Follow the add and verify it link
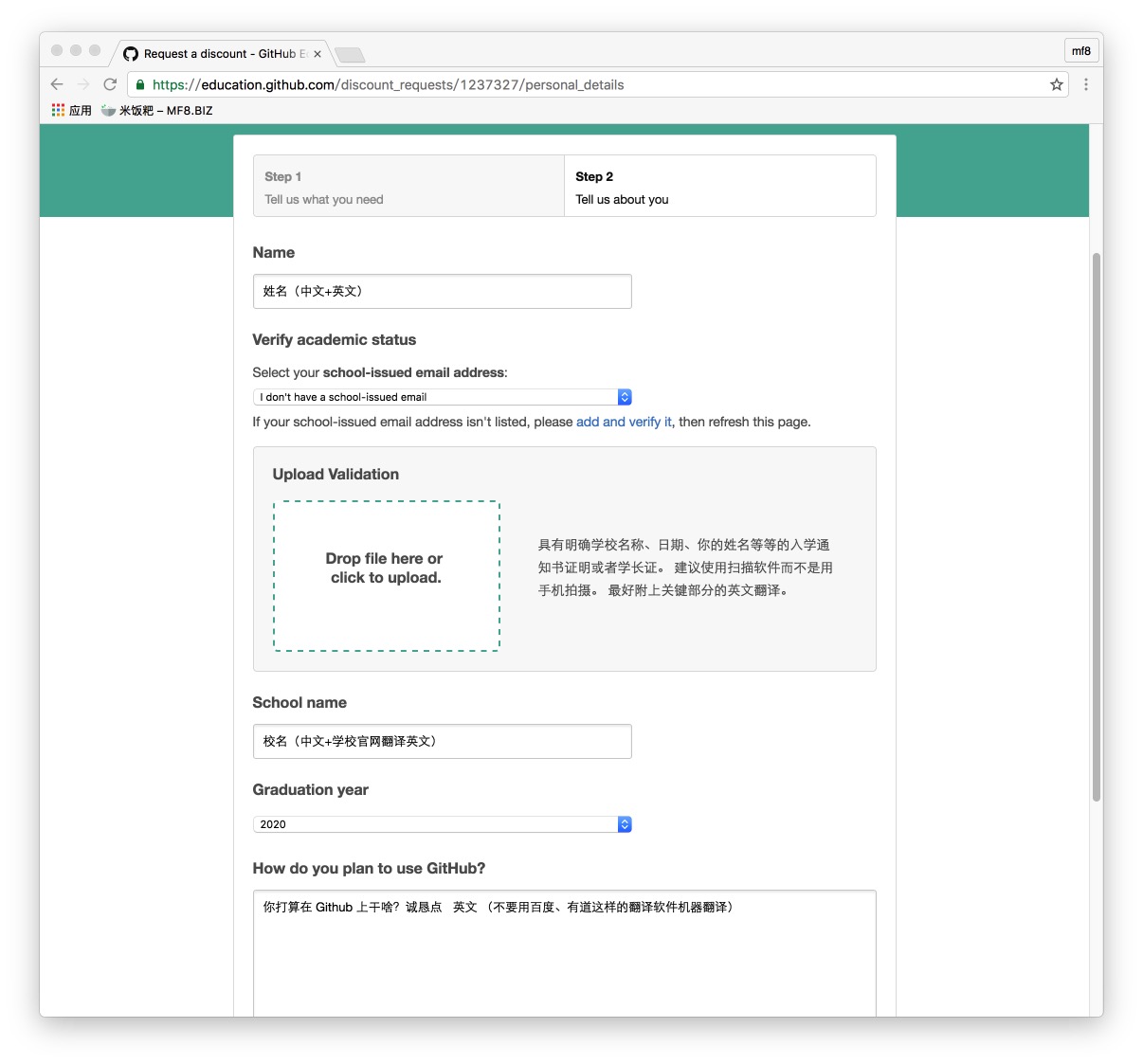 pos(624,422)
